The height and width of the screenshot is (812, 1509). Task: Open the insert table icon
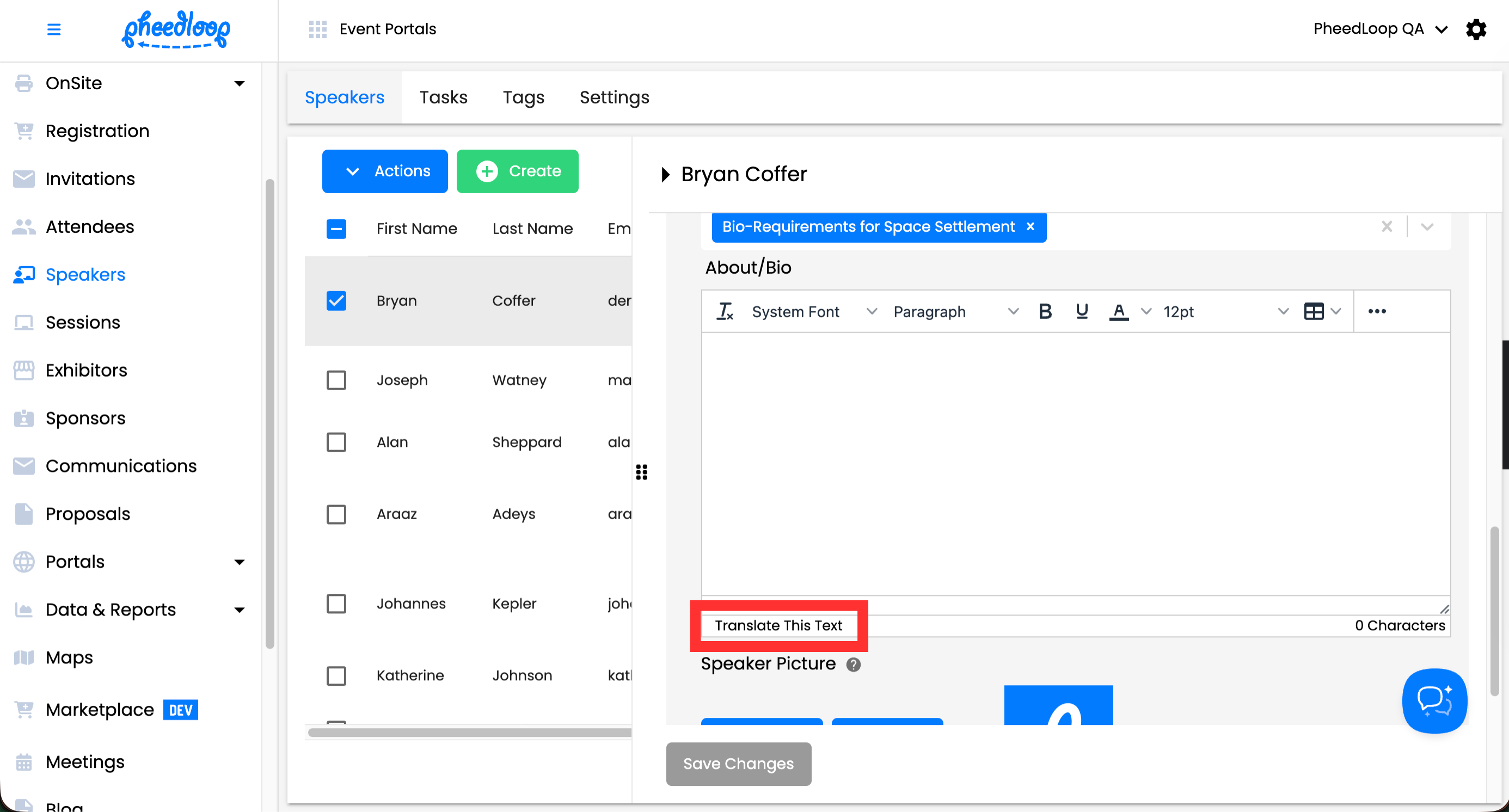tap(1314, 311)
